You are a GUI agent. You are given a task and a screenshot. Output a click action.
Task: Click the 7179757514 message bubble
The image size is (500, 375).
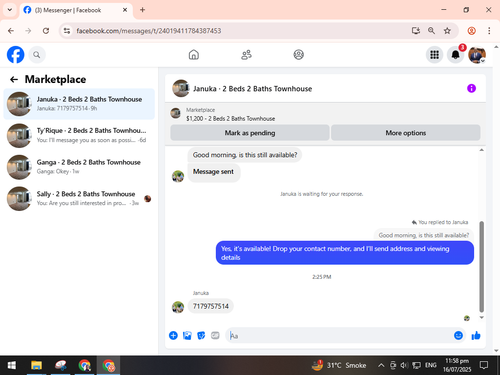[x=211, y=306]
